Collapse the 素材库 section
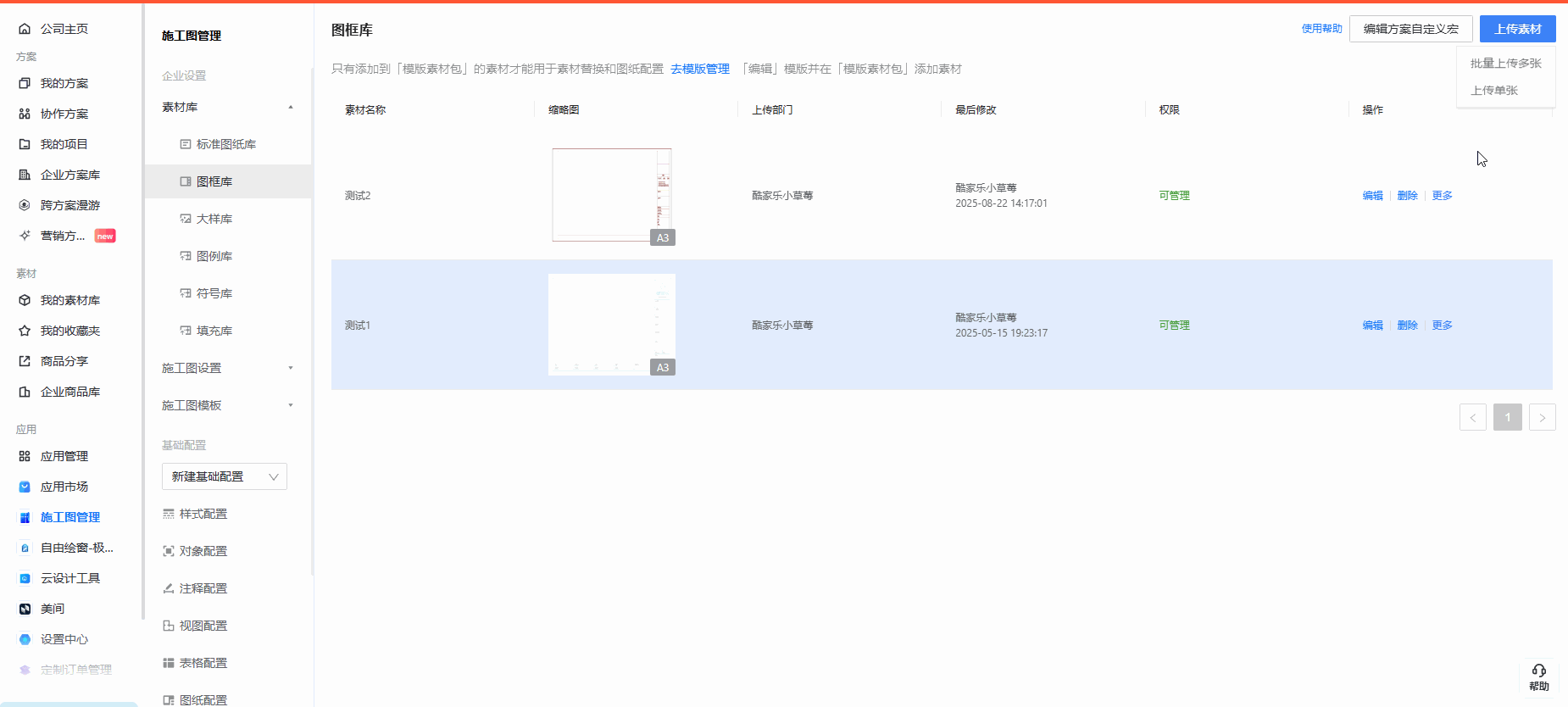 coord(291,107)
